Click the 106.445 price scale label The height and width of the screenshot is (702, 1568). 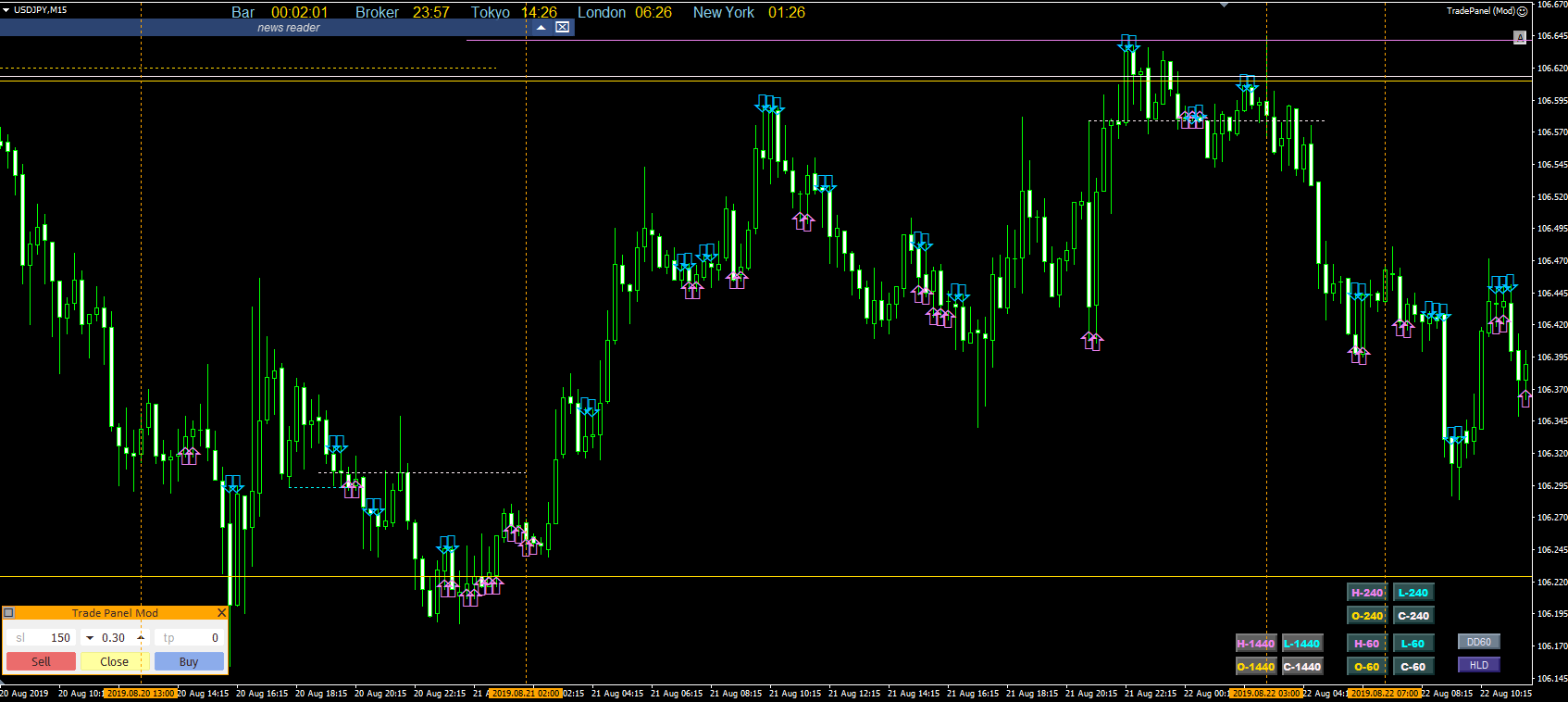click(1551, 293)
